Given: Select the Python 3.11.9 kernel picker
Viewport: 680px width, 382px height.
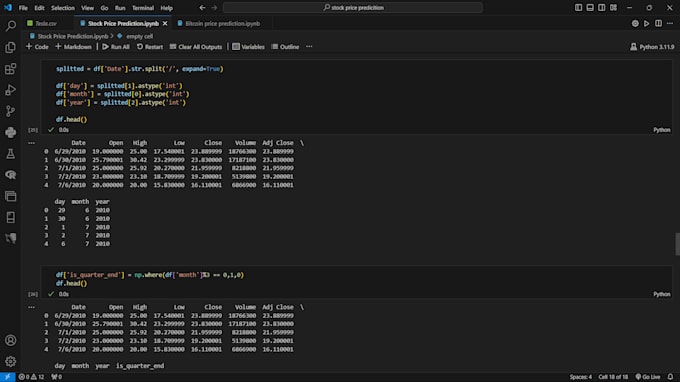Looking at the screenshot, I should [x=652, y=46].
